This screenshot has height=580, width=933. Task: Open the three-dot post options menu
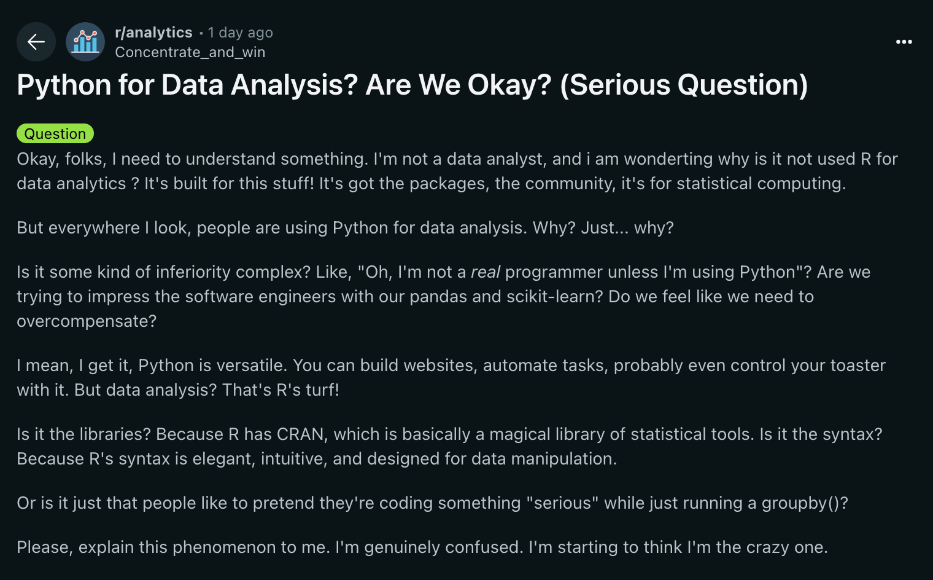pyautogui.click(x=904, y=42)
